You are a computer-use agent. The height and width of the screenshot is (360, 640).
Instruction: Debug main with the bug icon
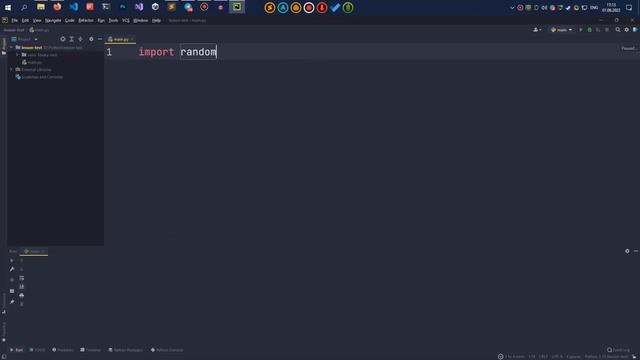click(x=589, y=30)
